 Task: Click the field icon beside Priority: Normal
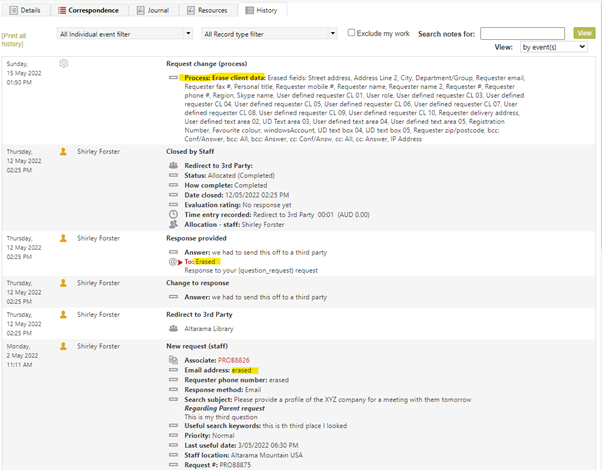coord(174,435)
